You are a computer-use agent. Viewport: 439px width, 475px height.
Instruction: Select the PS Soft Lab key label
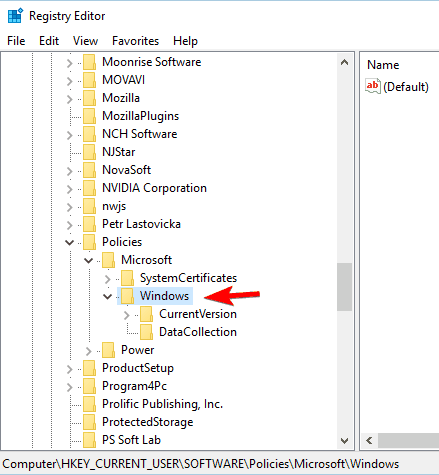[x=131, y=440]
